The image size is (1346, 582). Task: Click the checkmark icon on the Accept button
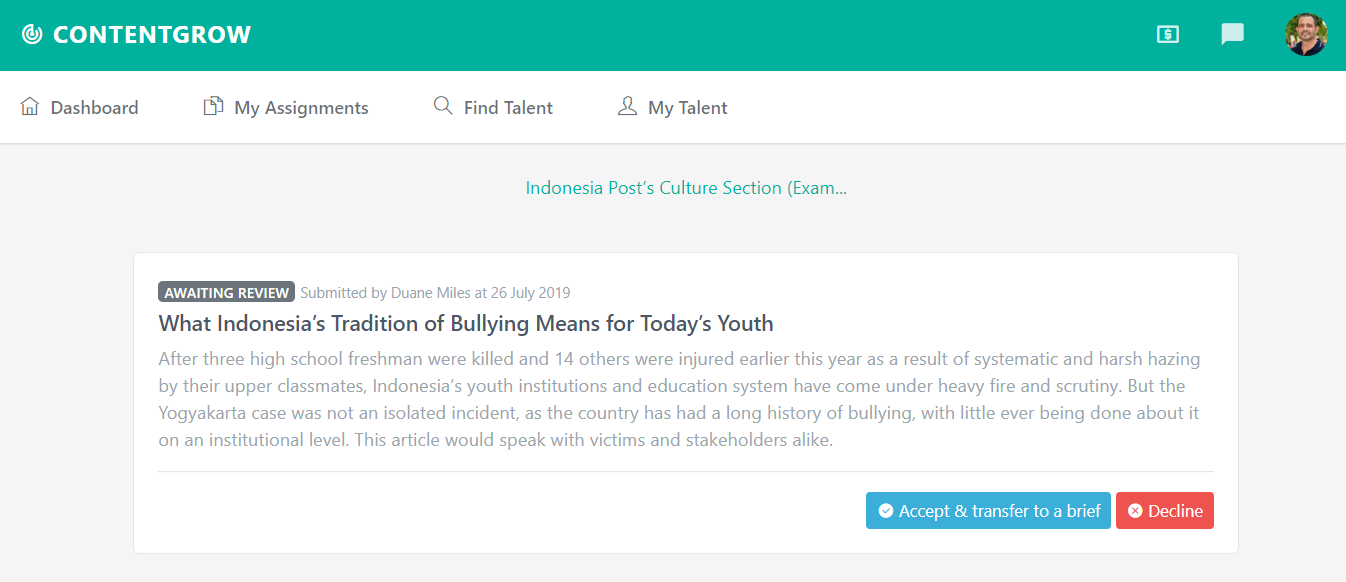885,511
